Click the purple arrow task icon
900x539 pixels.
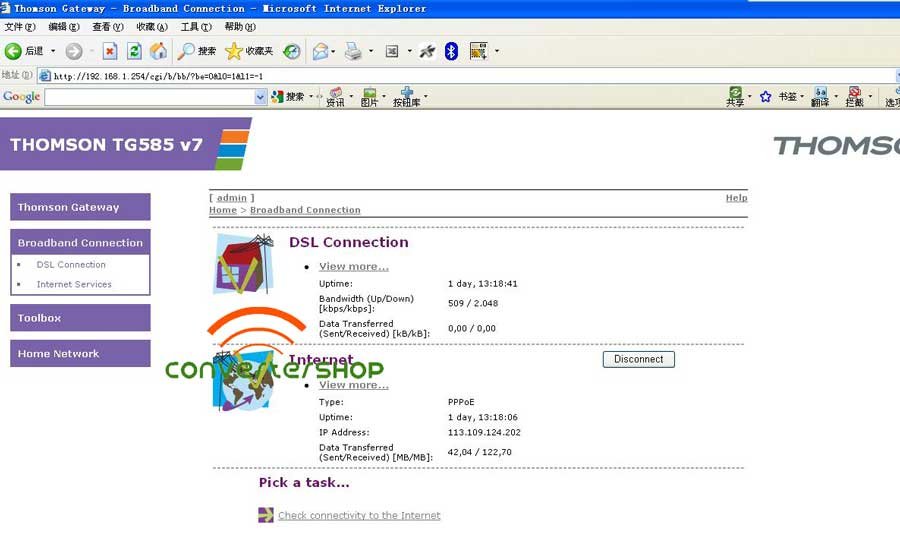[265, 515]
